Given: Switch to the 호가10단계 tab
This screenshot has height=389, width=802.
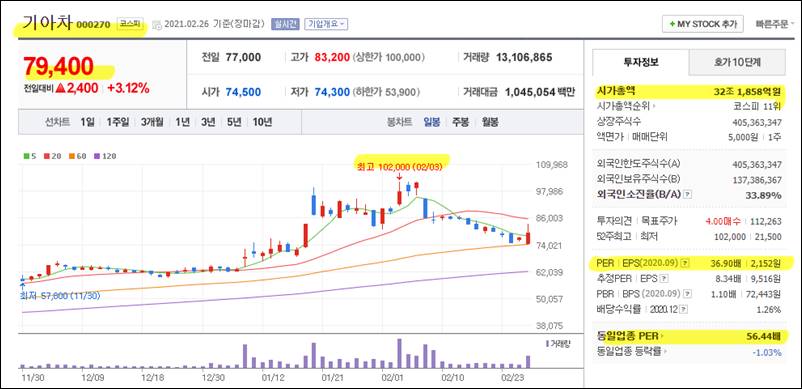Looking at the screenshot, I should [737, 62].
